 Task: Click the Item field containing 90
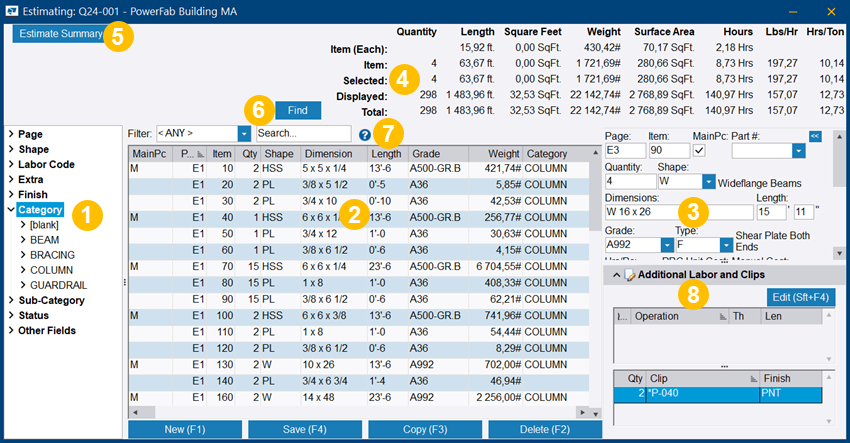669,151
